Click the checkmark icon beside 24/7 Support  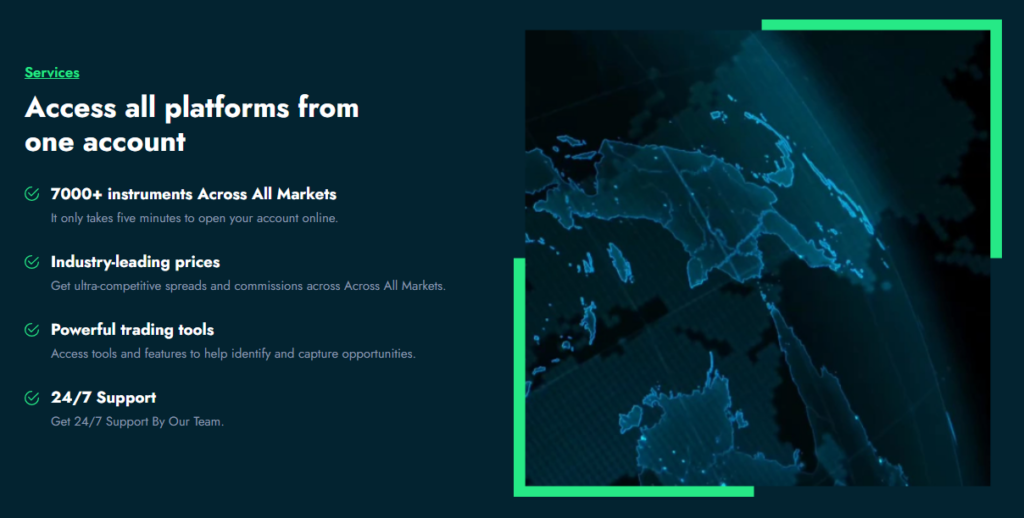(32, 398)
